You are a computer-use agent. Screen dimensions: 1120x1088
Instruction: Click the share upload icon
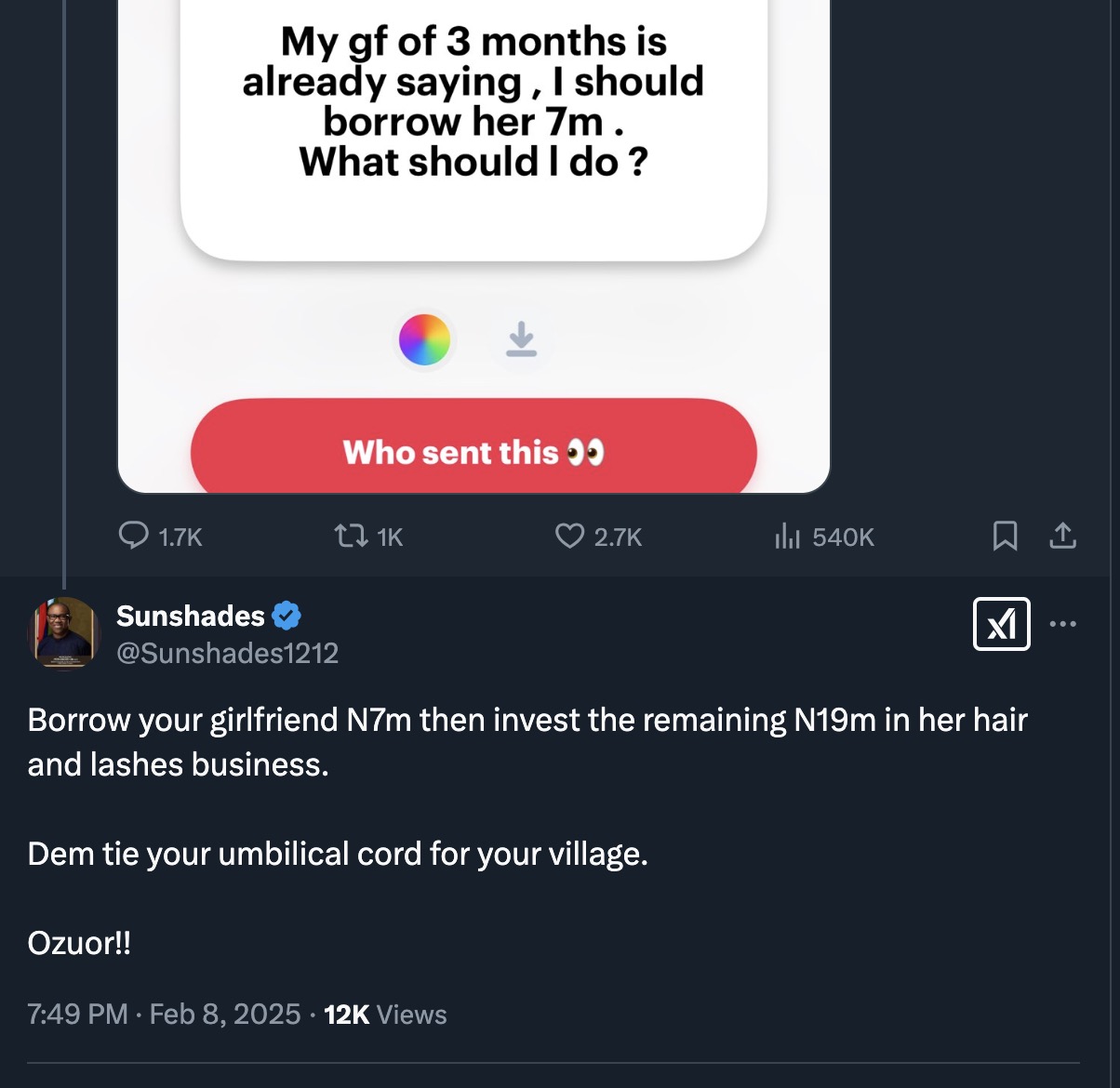pos(1062,536)
